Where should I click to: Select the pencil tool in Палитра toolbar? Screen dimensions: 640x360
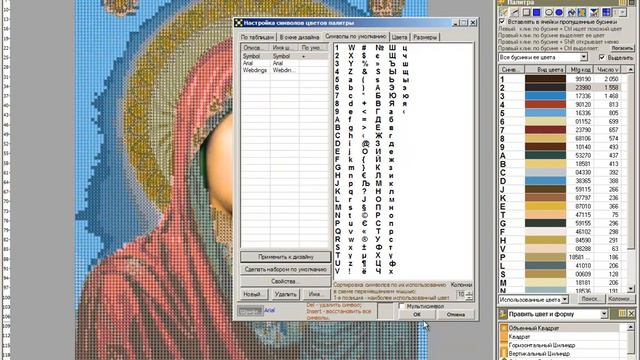[x=504, y=12]
